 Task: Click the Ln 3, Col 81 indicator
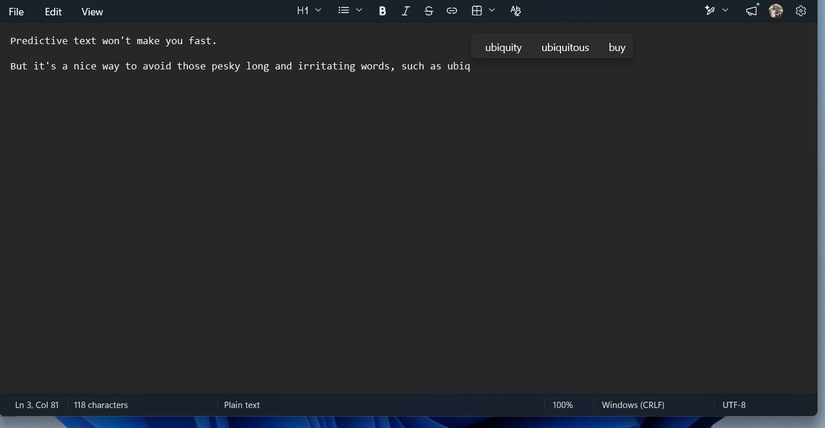coord(37,405)
